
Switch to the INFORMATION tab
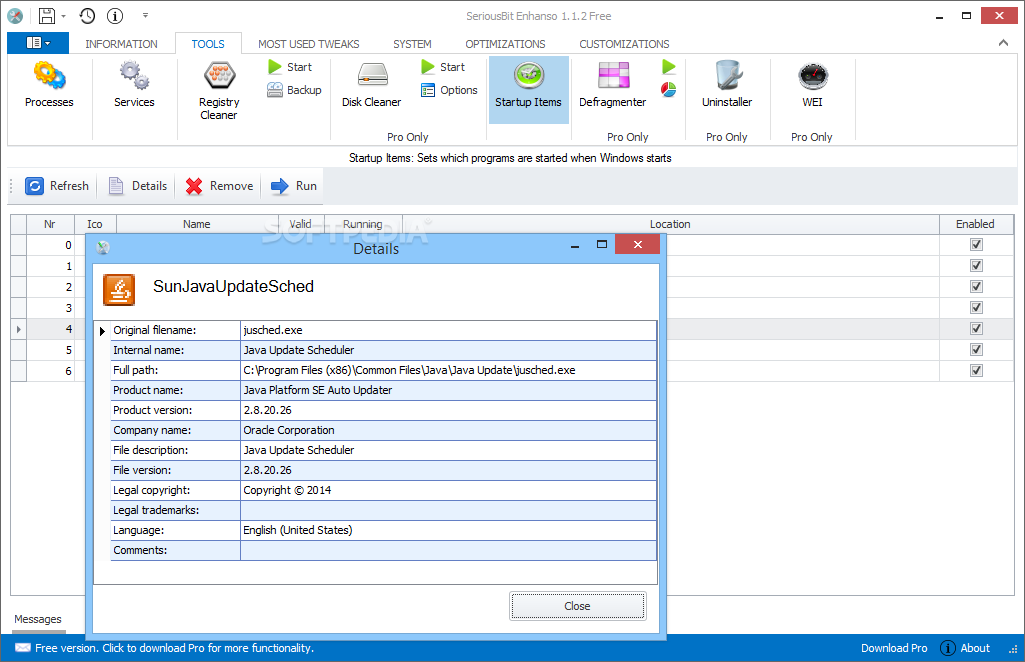[121, 44]
